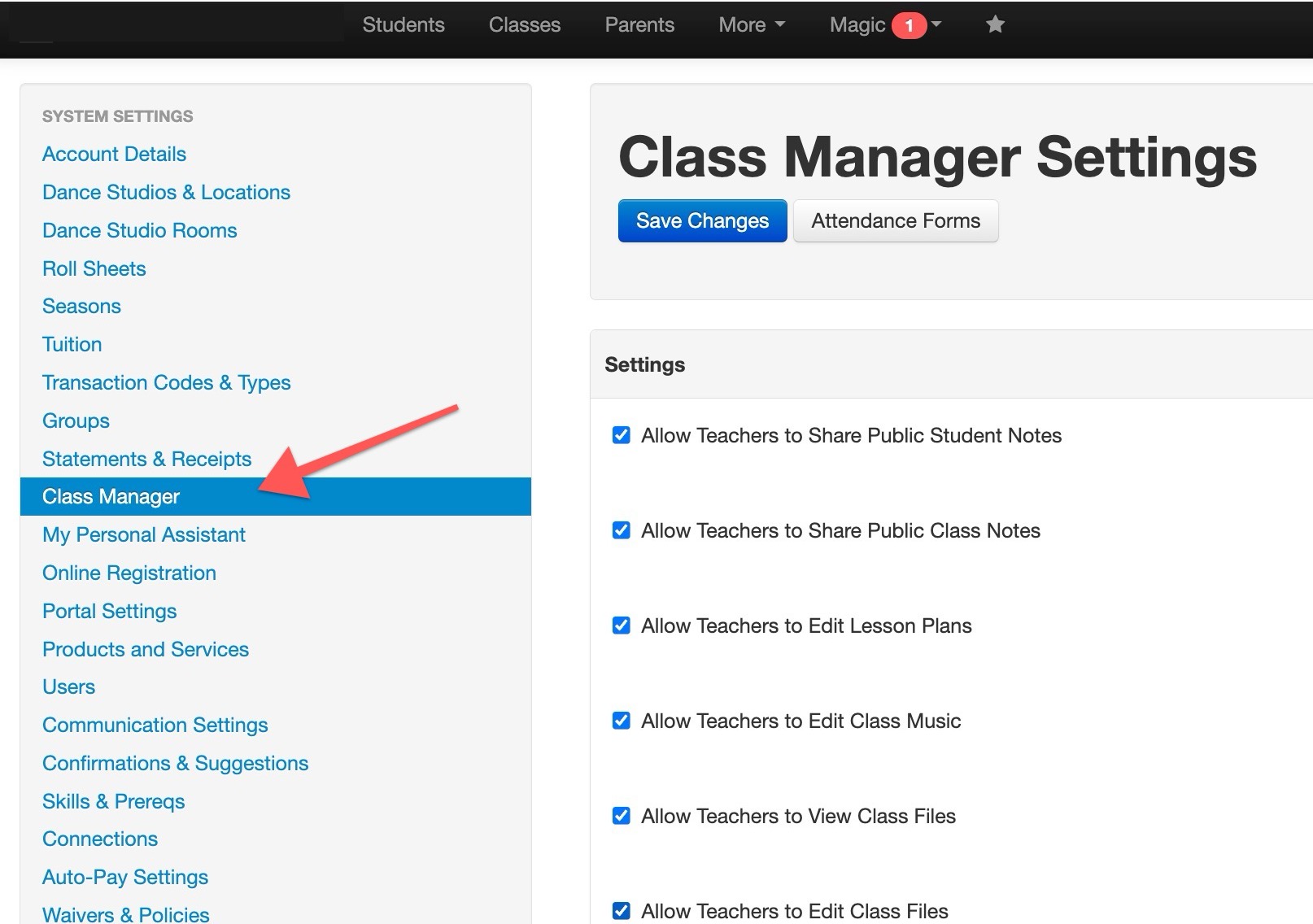The image size is (1313, 924).
Task: Toggle Allow Teachers to View Class Files
Action: 622,816
